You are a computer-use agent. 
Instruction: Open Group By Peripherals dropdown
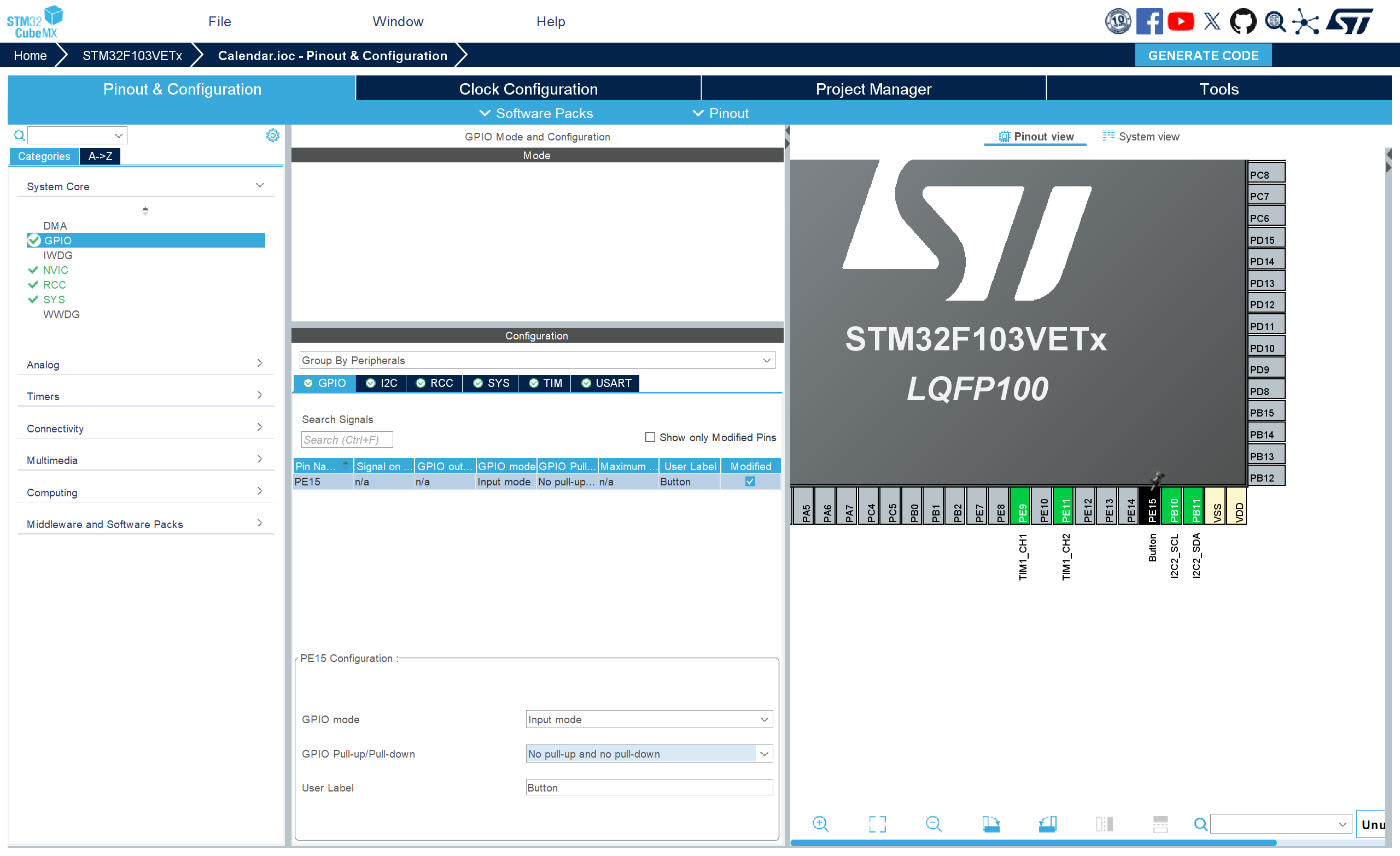(x=537, y=360)
